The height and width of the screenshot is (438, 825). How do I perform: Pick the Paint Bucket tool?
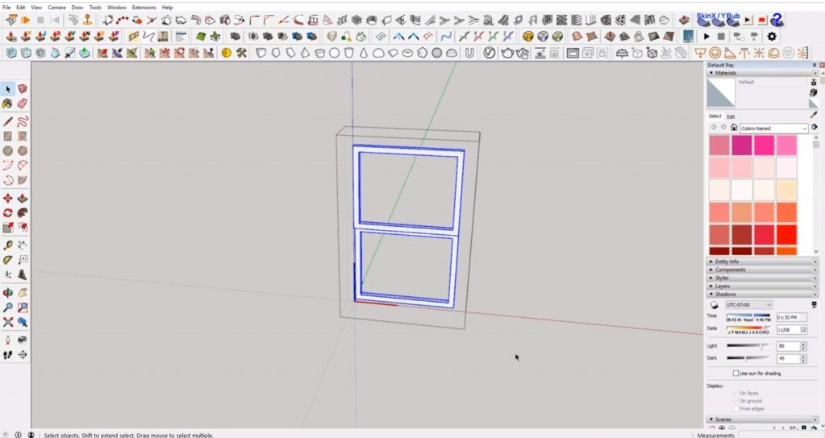tap(8, 104)
